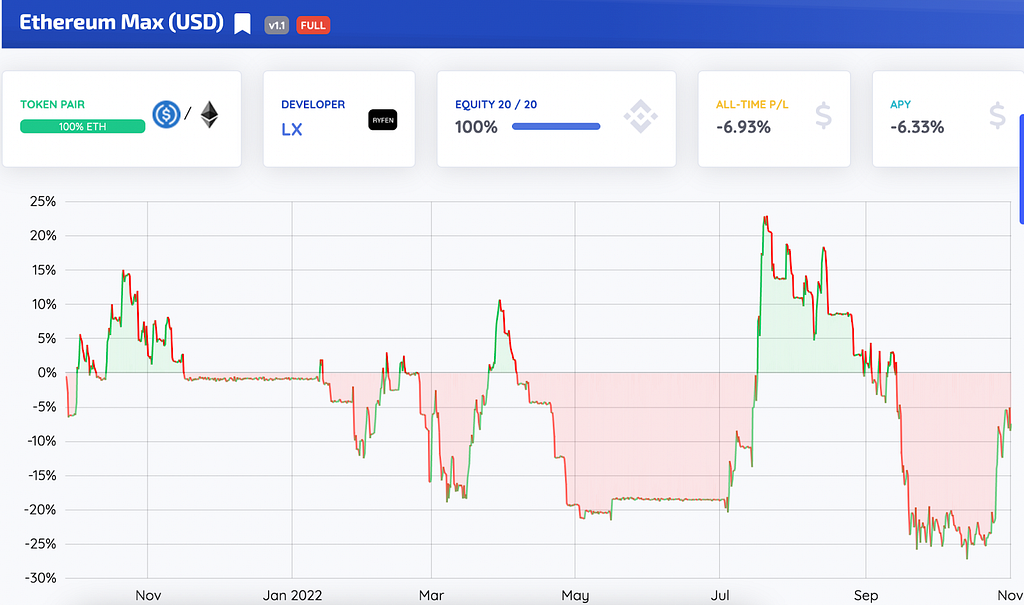Click the May x-axis label
This screenshot has height=605, width=1024.
(575, 595)
